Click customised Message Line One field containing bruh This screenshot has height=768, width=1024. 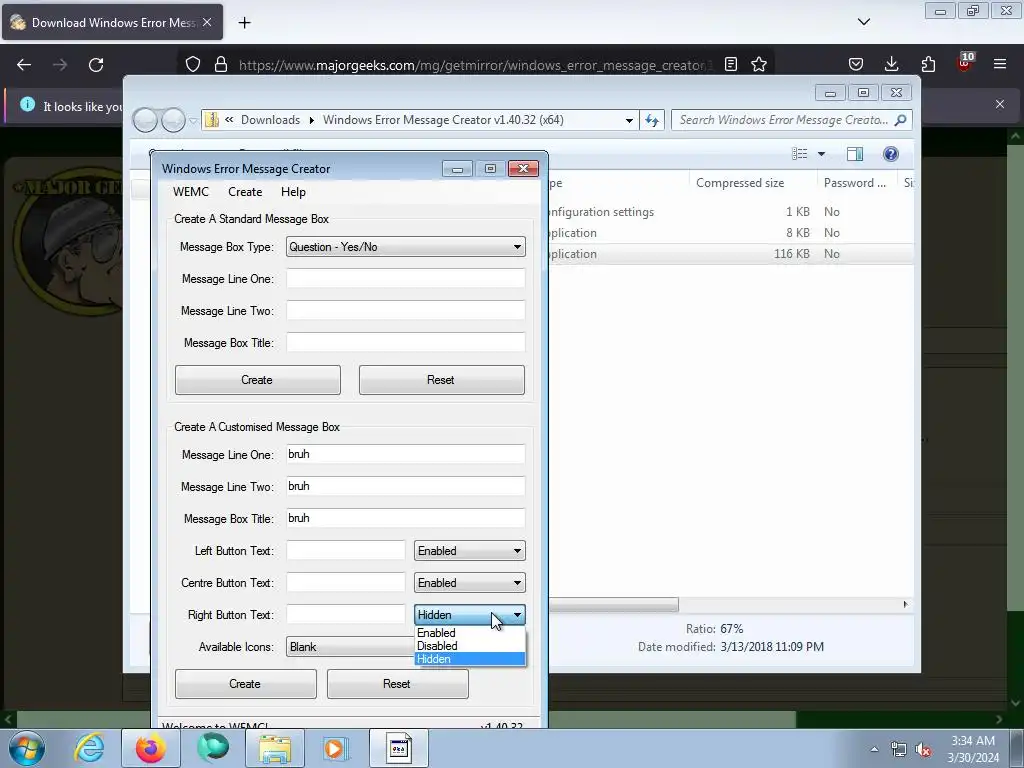point(406,455)
